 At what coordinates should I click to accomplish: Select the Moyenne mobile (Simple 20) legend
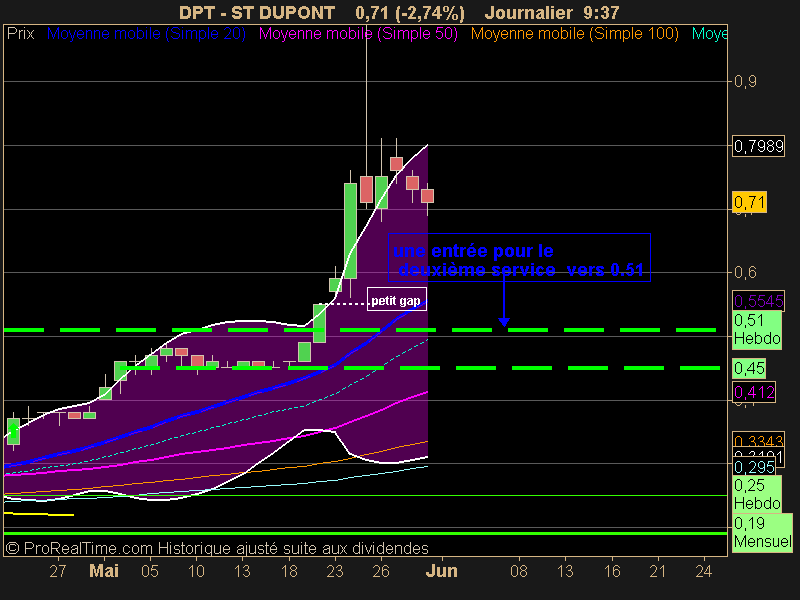[146, 34]
